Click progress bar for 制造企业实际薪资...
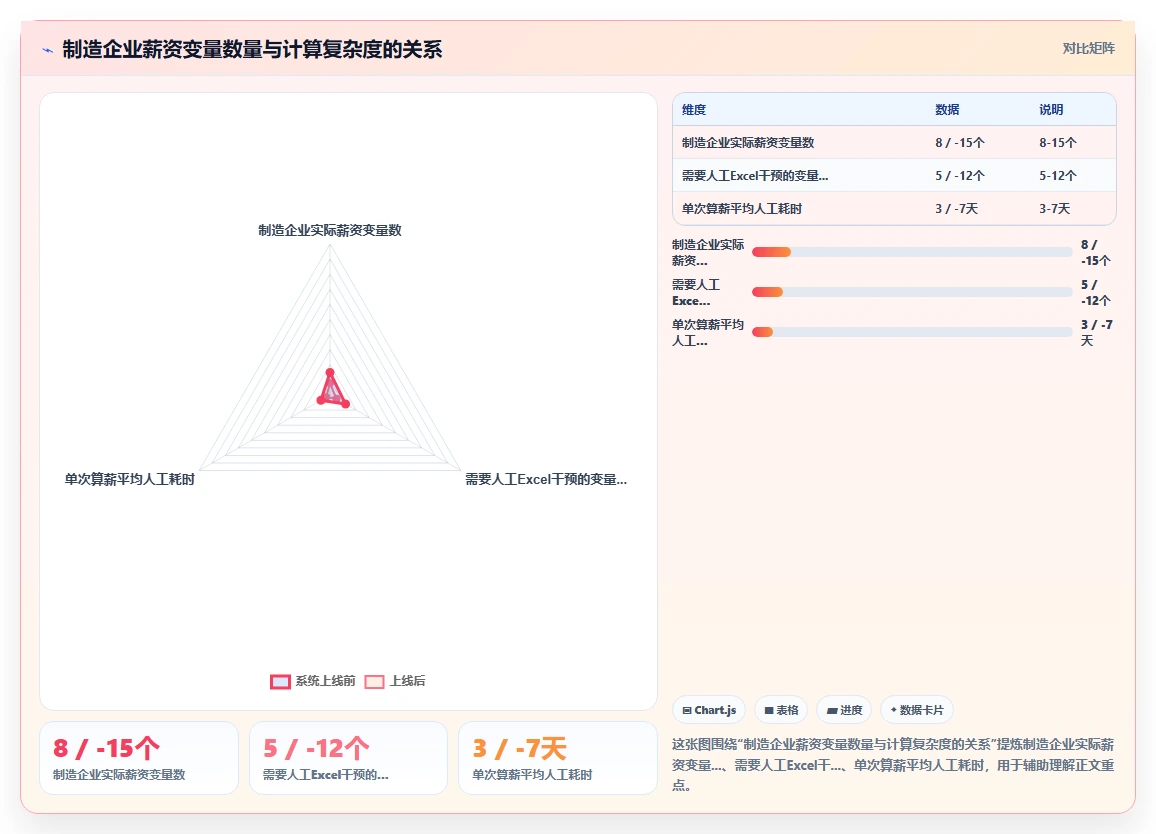 tap(912, 252)
